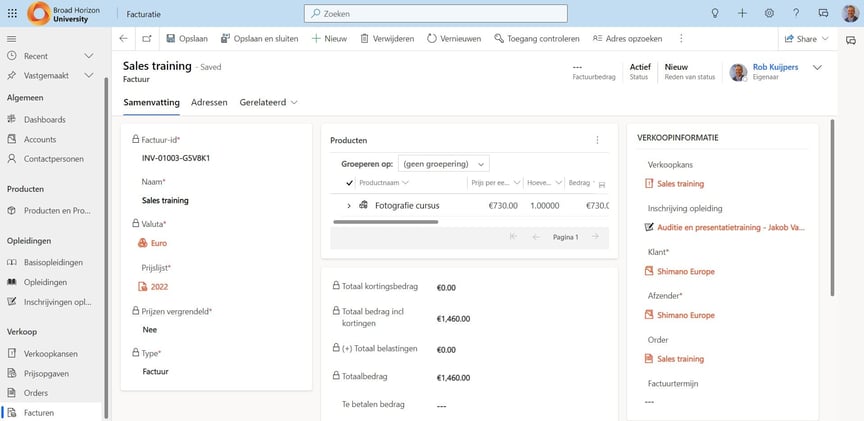Image resolution: width=864 pixels, height=421 pixels.
Task: Expand the Fotografie cursus row
Action: [349, 206]
